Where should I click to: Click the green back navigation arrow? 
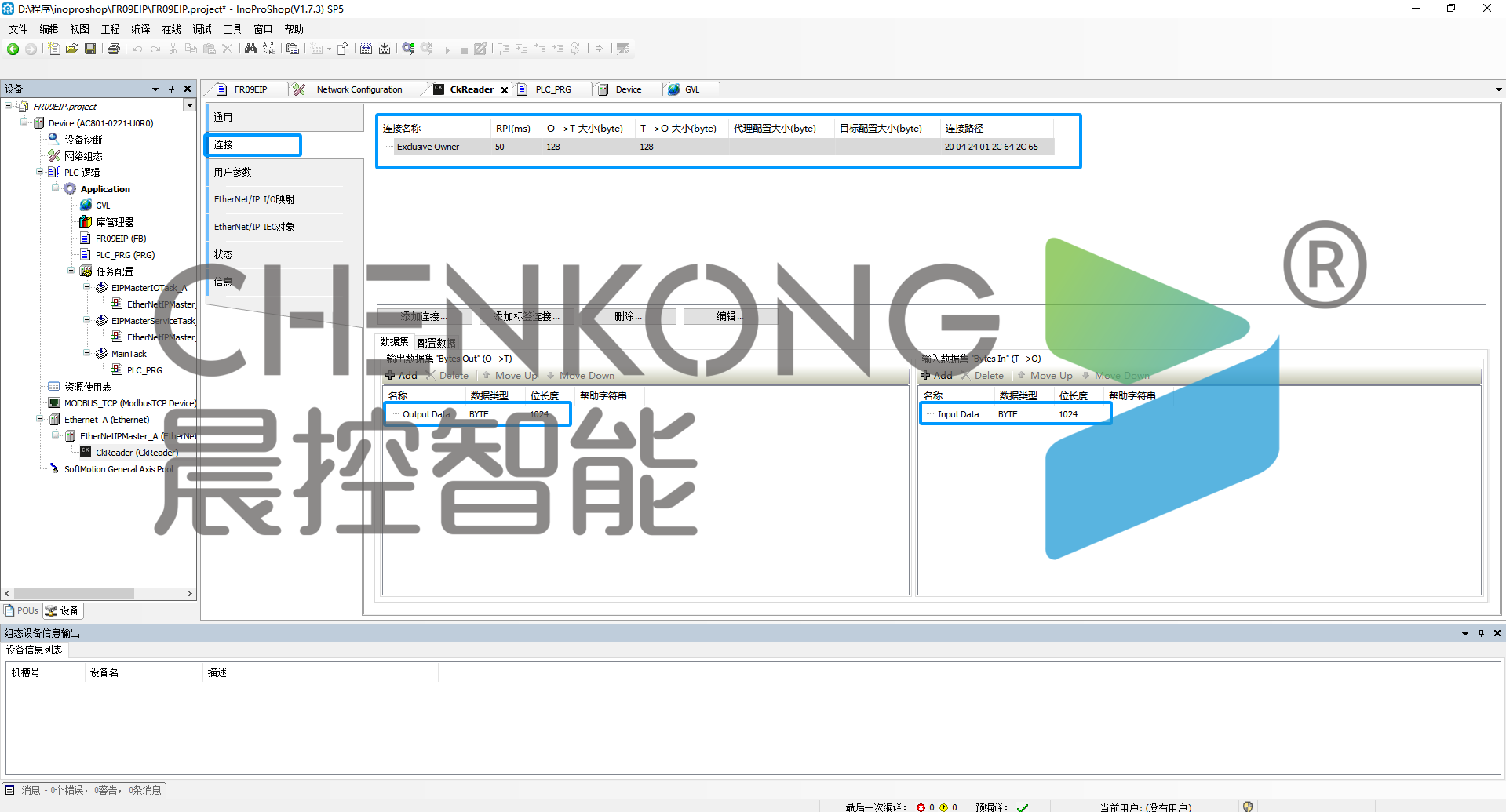pos(13,49)
